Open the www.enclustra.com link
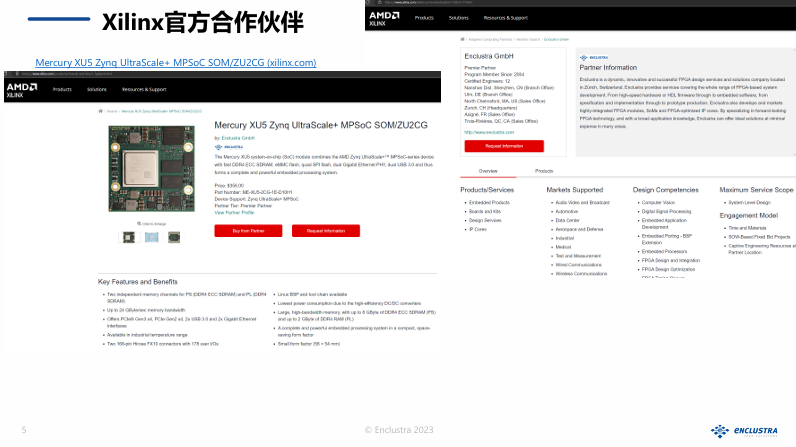Image resolution: width=796 pixels, height=447 pixels. (x=489, y=132)
